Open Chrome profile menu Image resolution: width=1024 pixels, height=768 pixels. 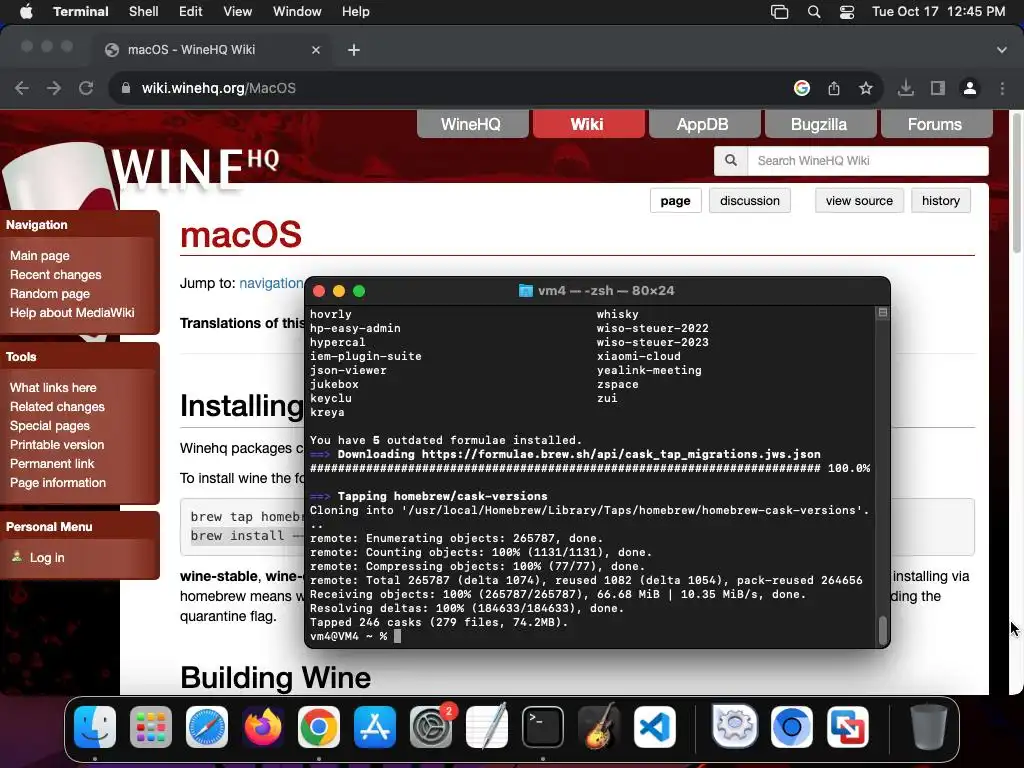click(970, 88)
